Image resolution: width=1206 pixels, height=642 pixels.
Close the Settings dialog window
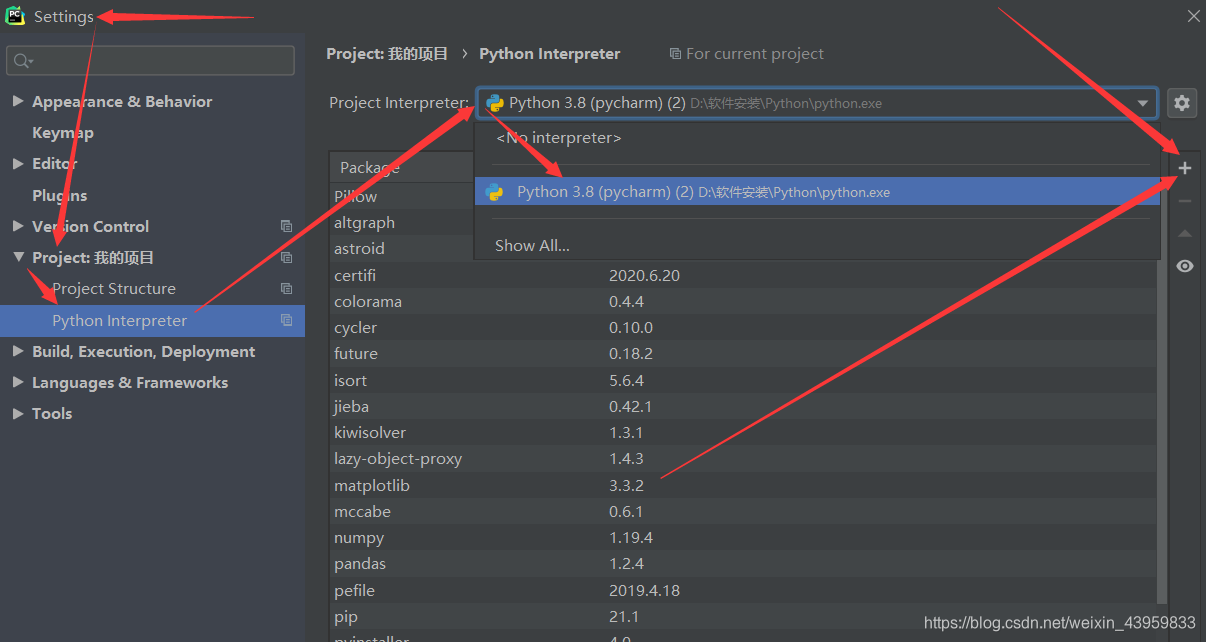(1193, 16)
